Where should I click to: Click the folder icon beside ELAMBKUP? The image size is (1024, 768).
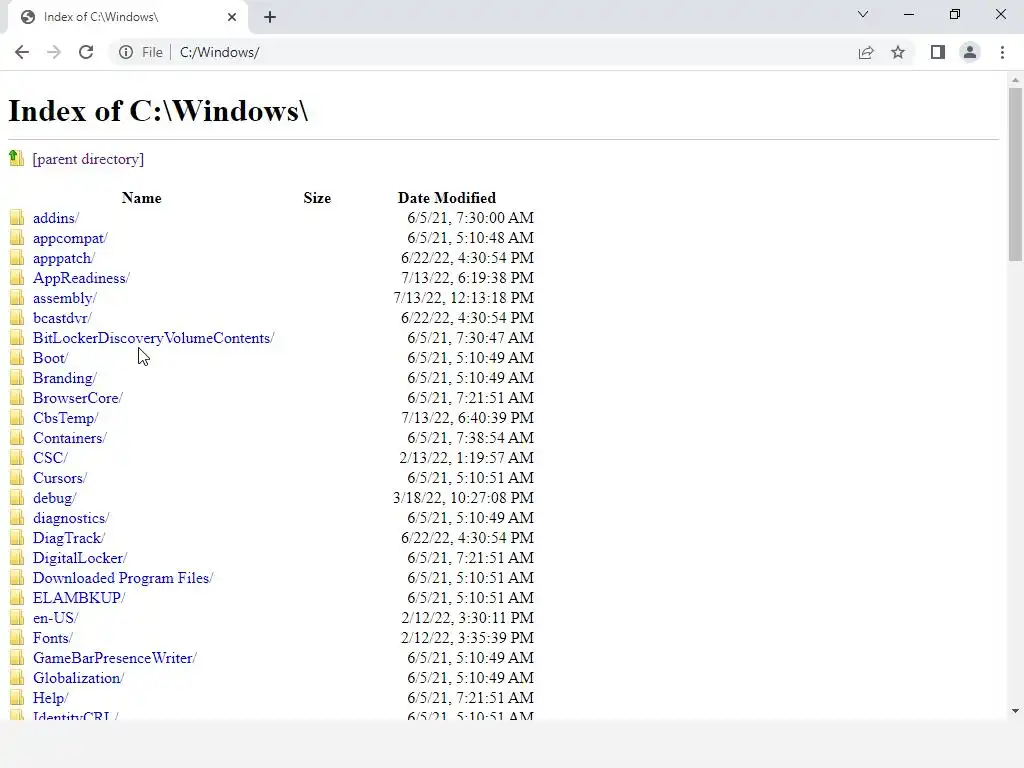17,598
